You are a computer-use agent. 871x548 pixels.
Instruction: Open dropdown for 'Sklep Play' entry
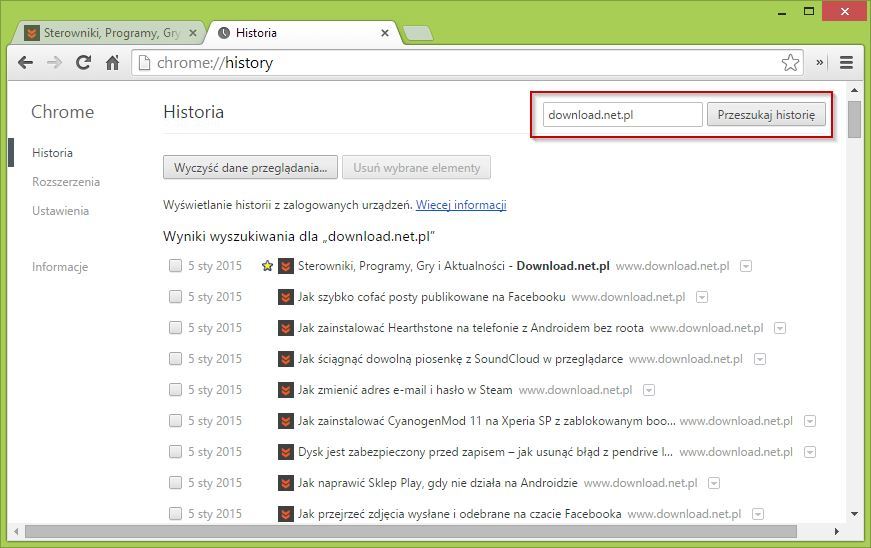(714, 484)
